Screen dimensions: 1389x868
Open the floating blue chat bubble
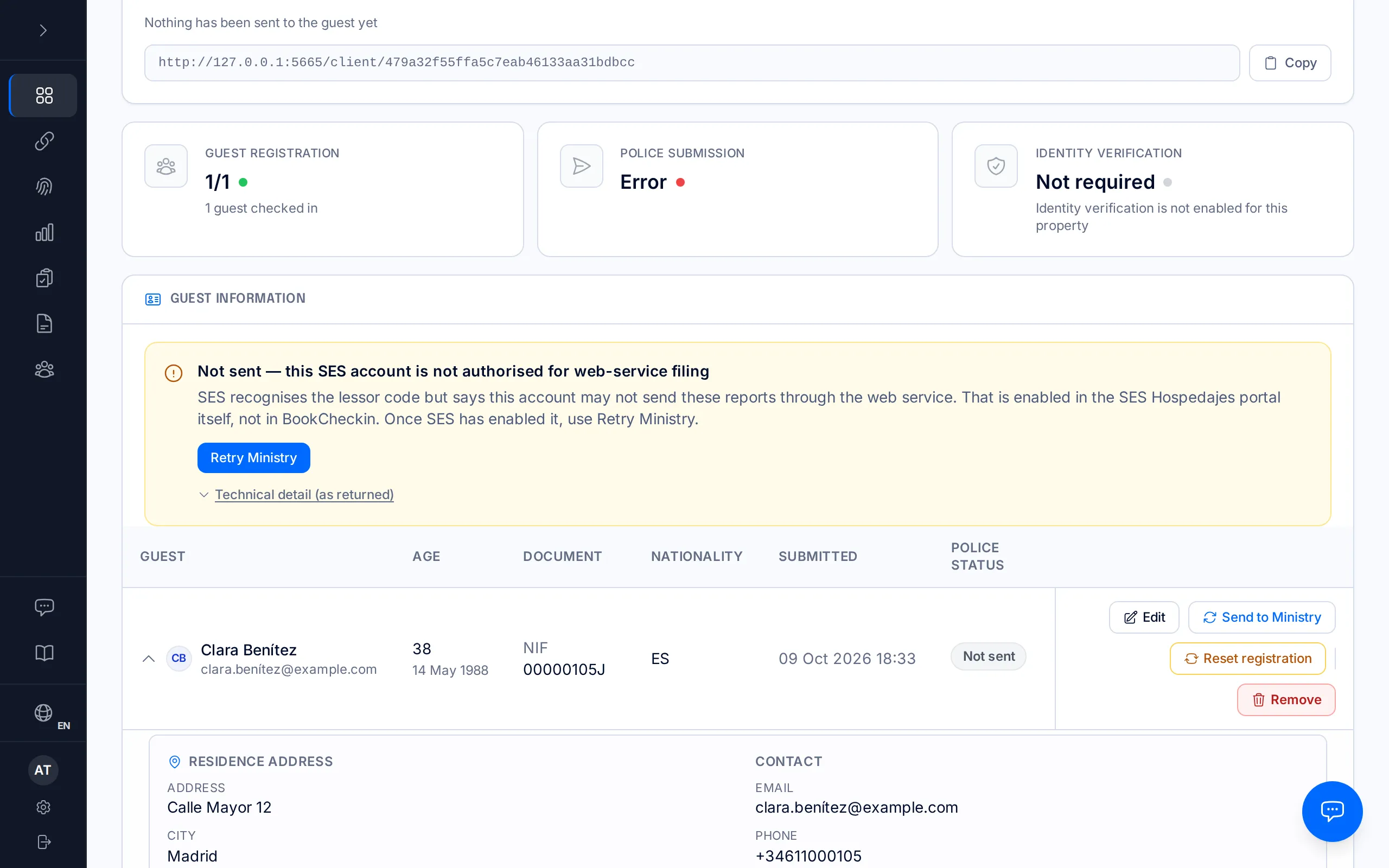[x=1331, y=810]
